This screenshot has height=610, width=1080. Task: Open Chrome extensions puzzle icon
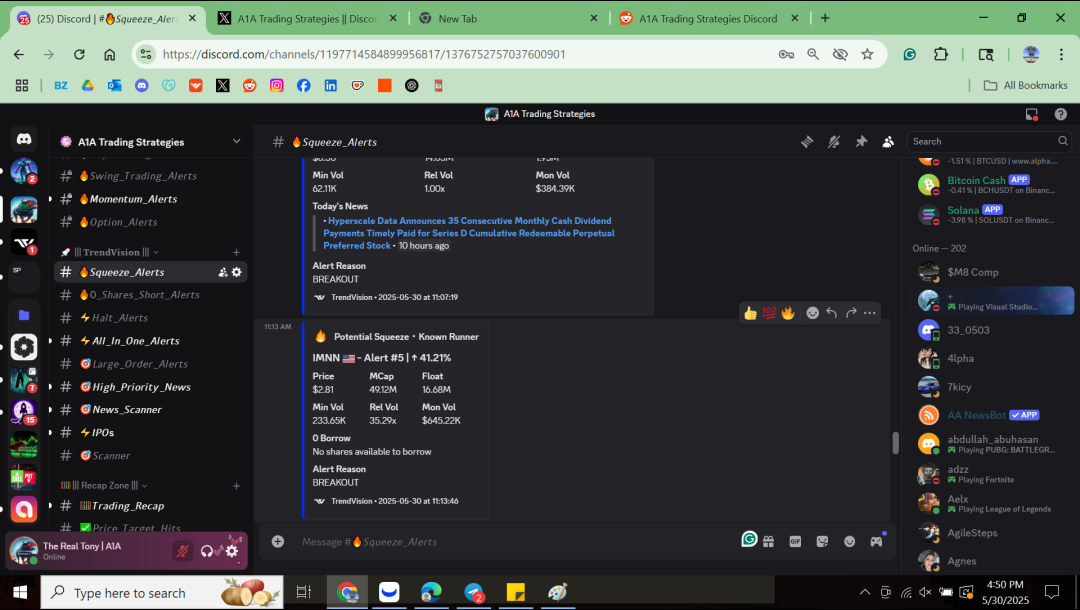click(941, 54)
